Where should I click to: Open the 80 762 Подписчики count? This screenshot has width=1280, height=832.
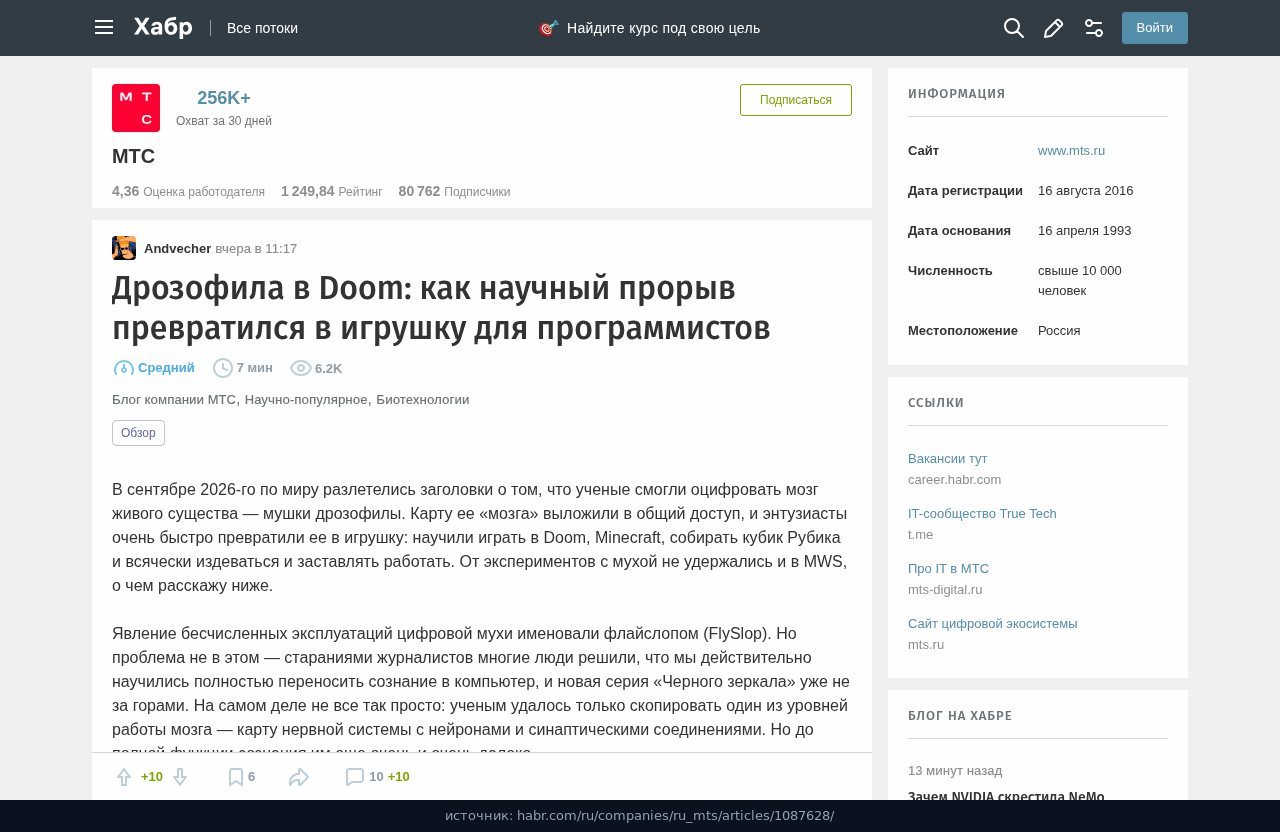point(454,191)
